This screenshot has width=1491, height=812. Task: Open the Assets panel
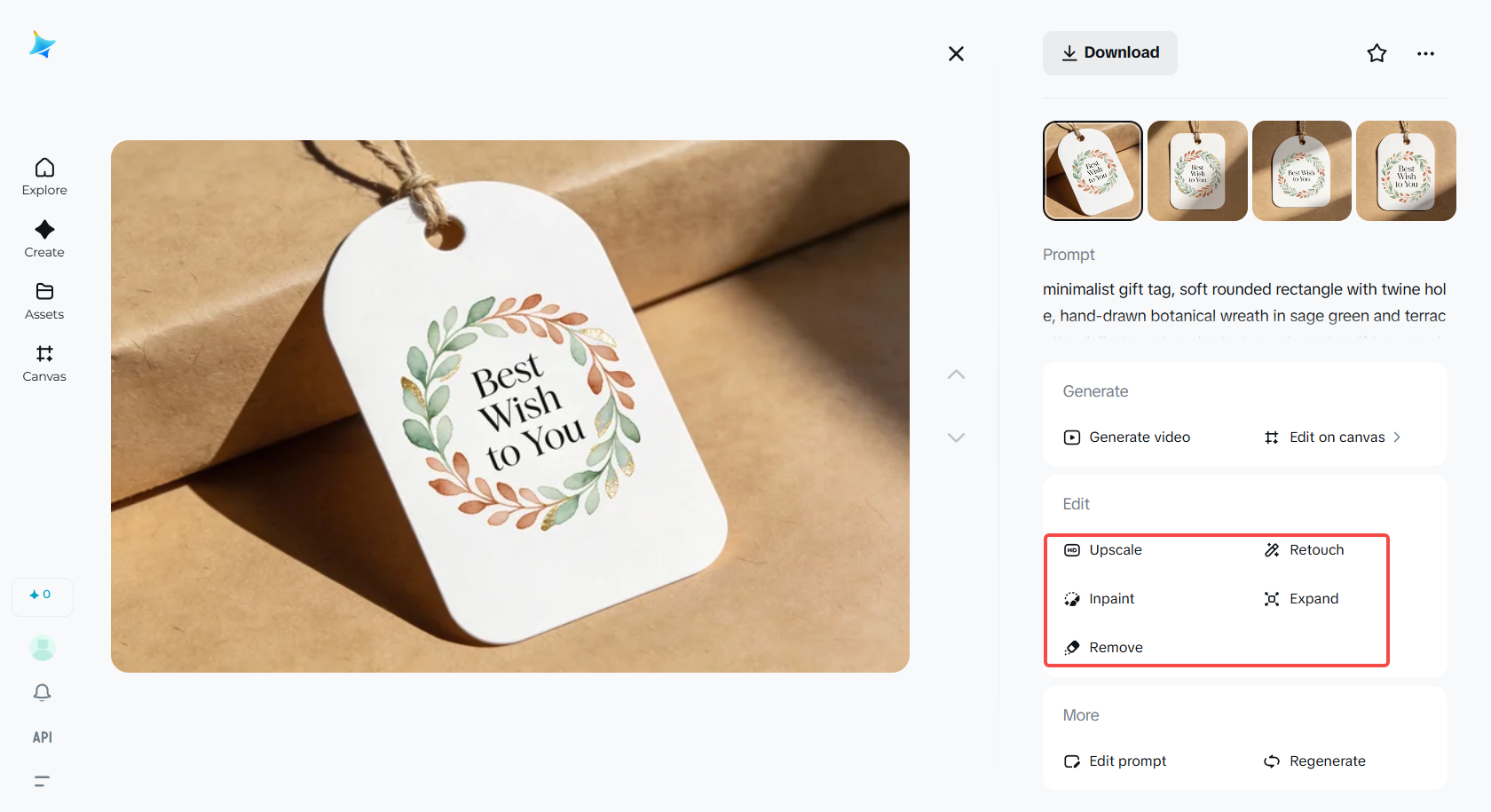(x=43, y=300)
